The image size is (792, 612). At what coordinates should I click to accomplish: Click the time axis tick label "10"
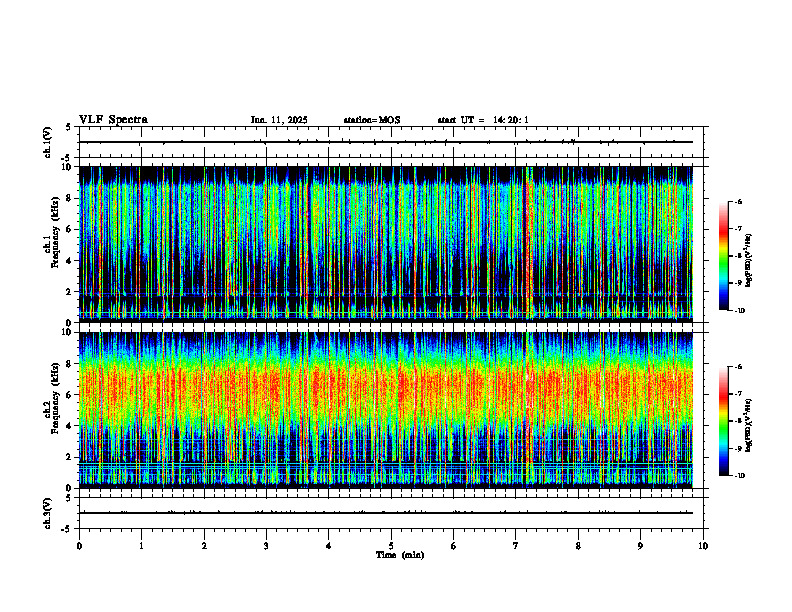pyautogui.click(x=703, y=546)
